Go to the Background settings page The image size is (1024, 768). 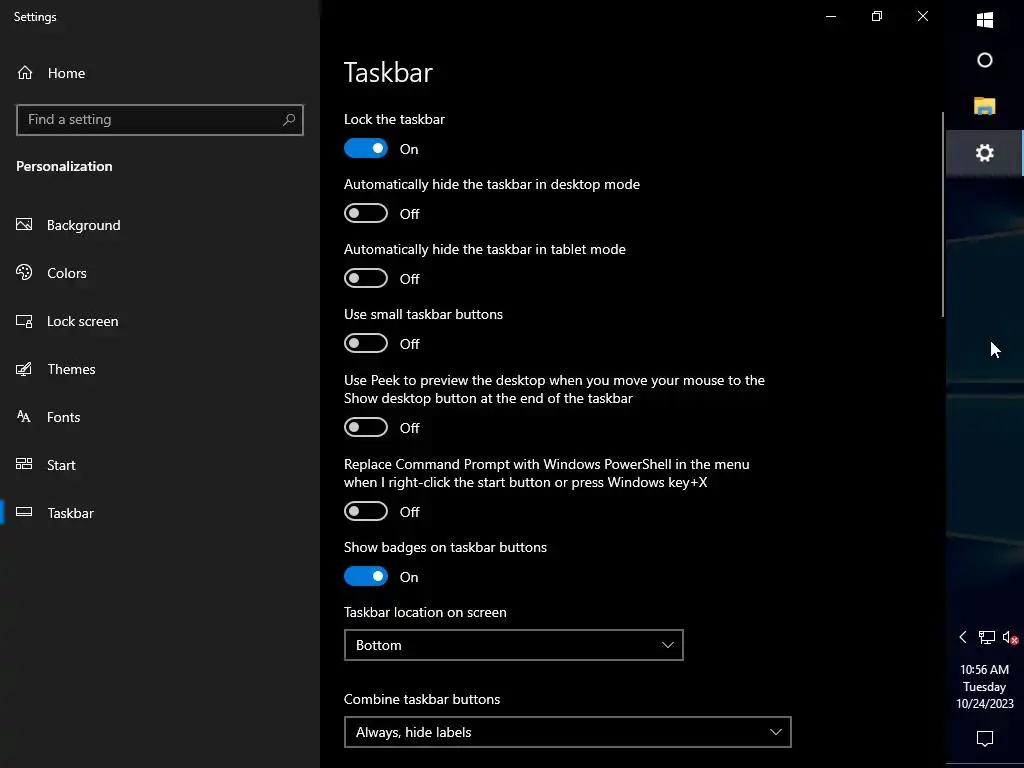coord(83,225)
